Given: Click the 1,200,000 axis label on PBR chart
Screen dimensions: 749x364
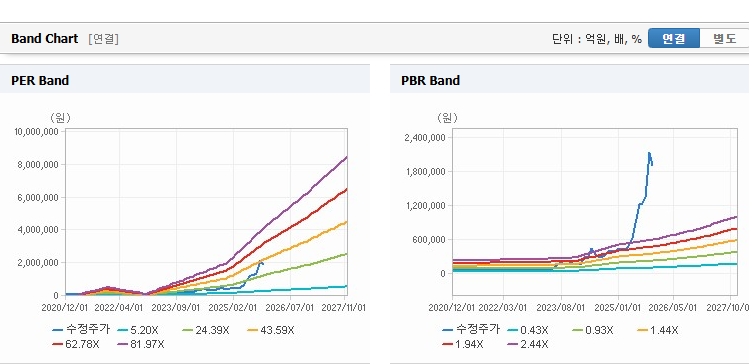Looking at the screenshot, I should tap(425, 205).
